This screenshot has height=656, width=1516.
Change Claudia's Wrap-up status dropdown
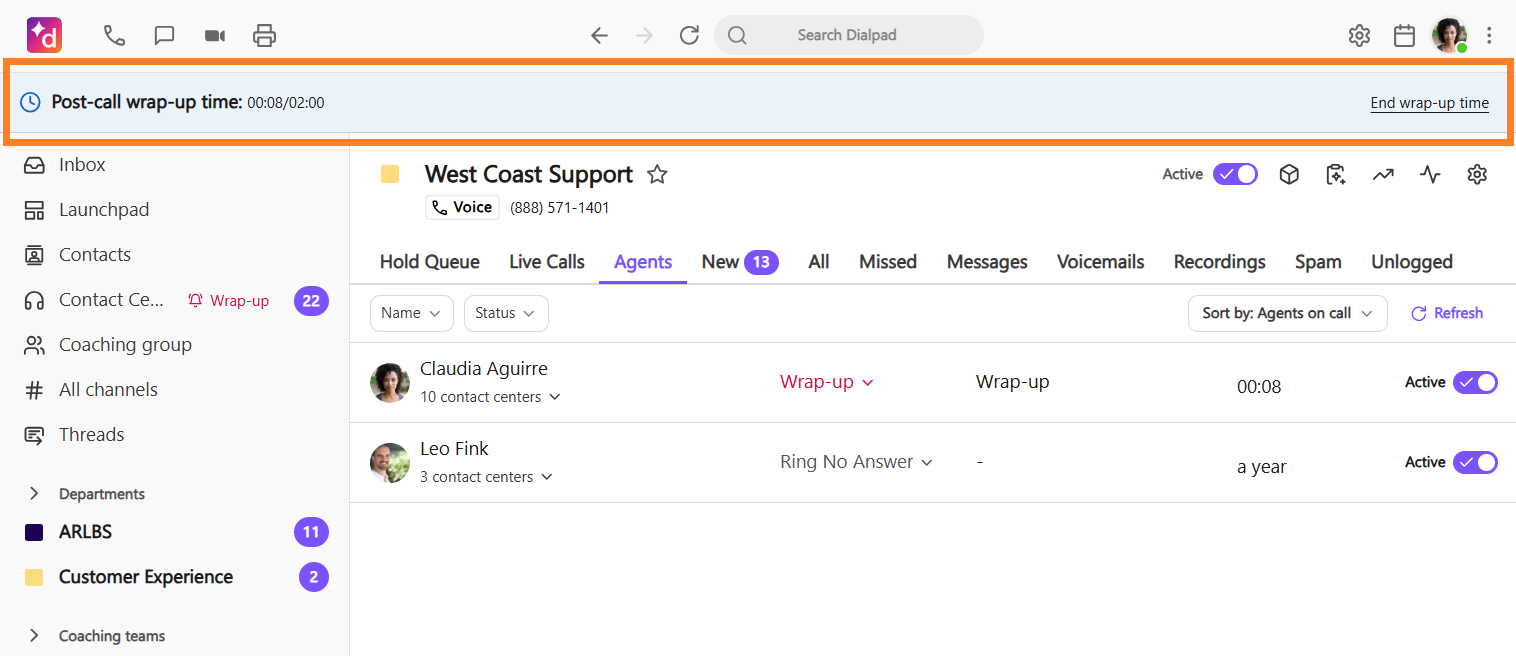pyautogui.click(x=827, y=382)
